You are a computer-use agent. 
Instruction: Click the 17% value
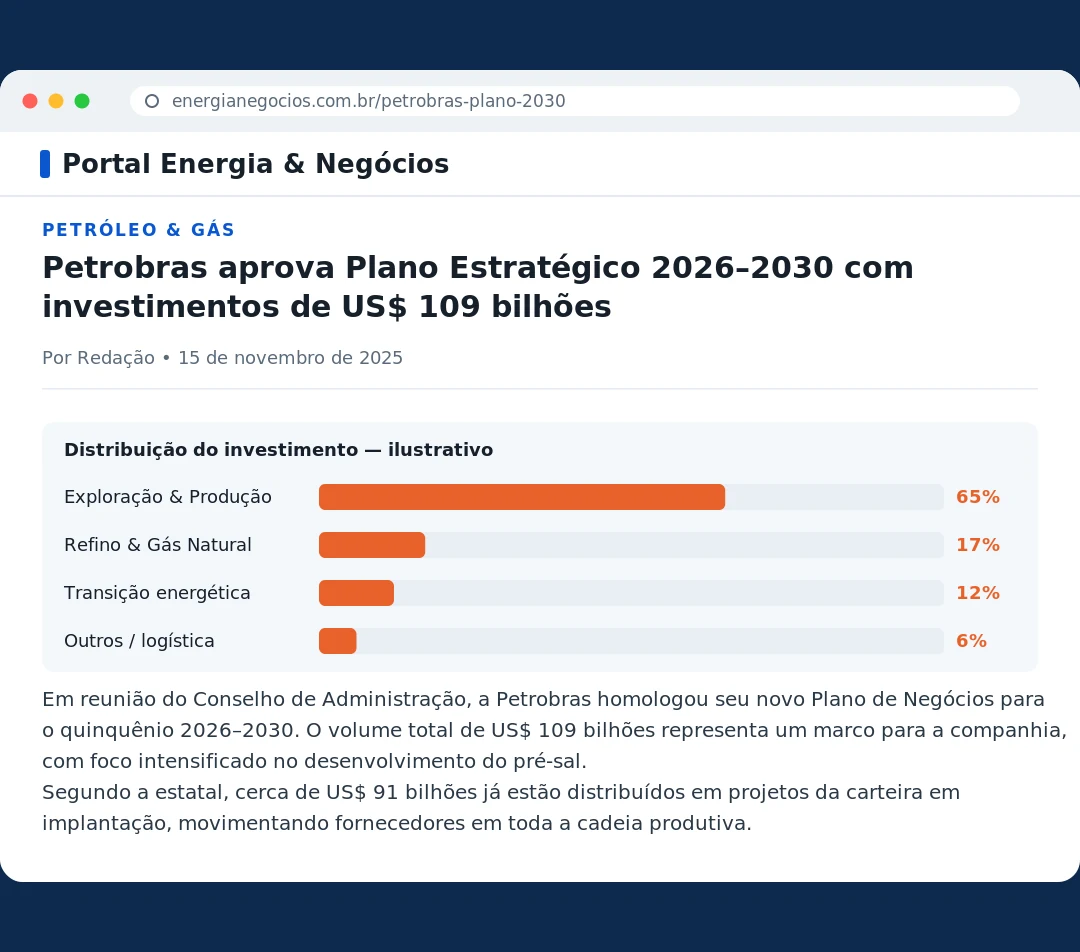click(x=977, y=545)
